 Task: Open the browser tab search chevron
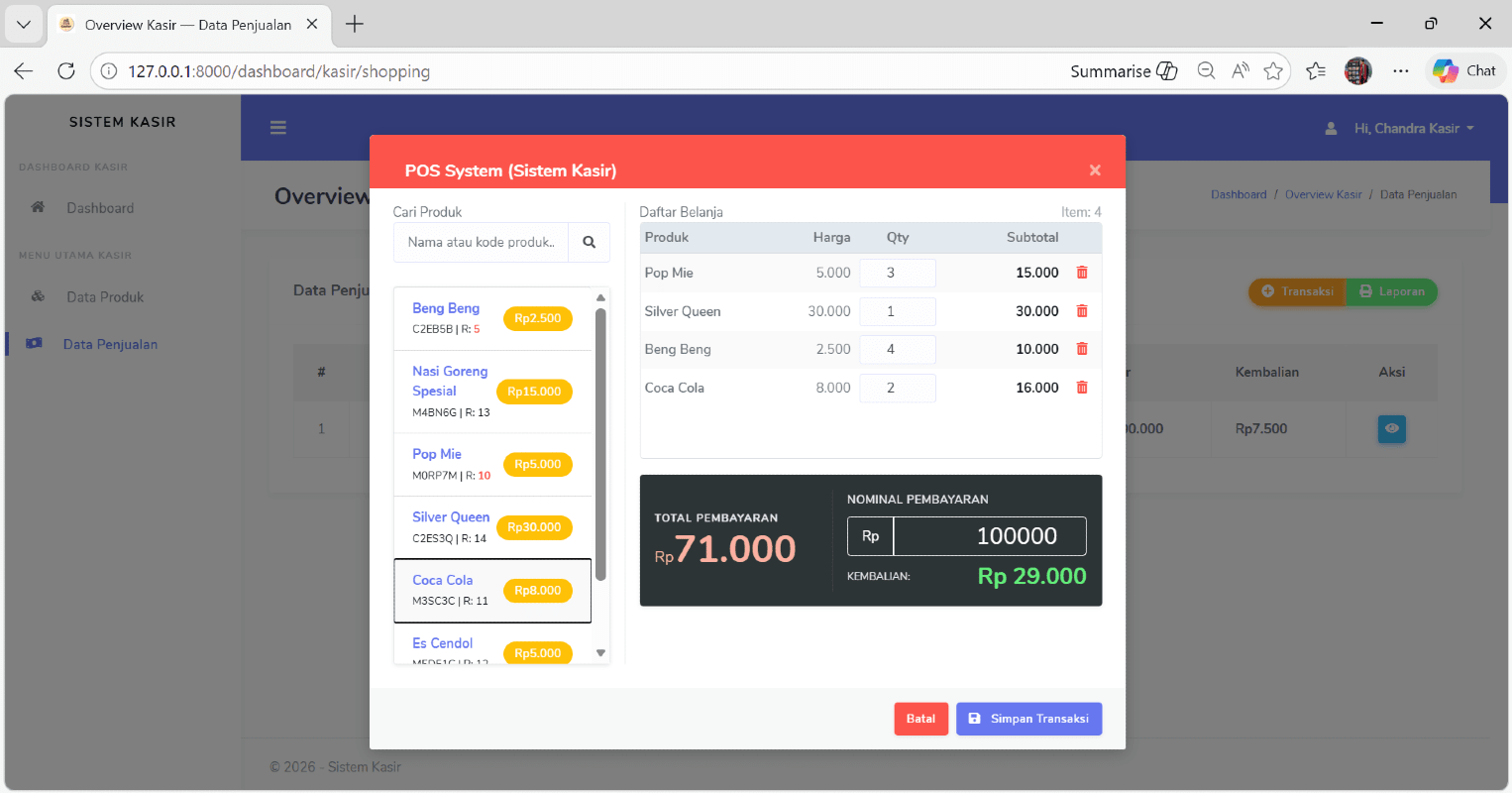tap(24, 25)
